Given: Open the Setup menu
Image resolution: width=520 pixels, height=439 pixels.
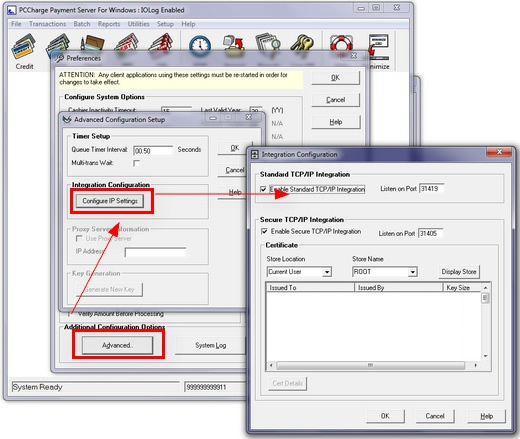Looking at the screenshot, I should [x=165, y=24].
